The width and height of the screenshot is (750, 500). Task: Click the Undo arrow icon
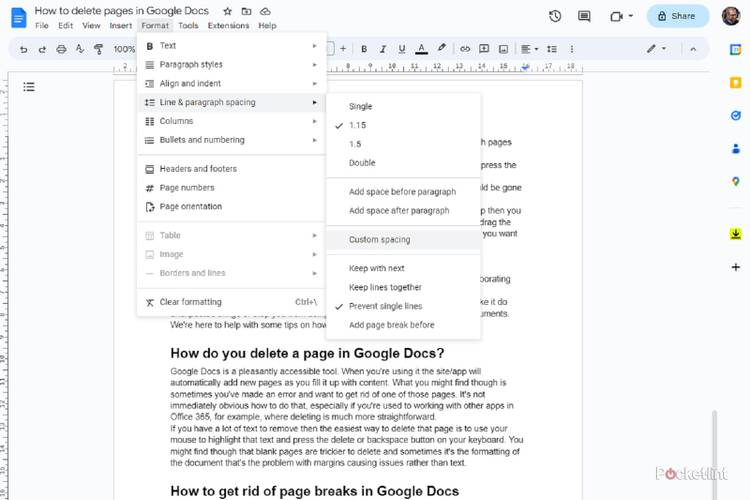23,49
